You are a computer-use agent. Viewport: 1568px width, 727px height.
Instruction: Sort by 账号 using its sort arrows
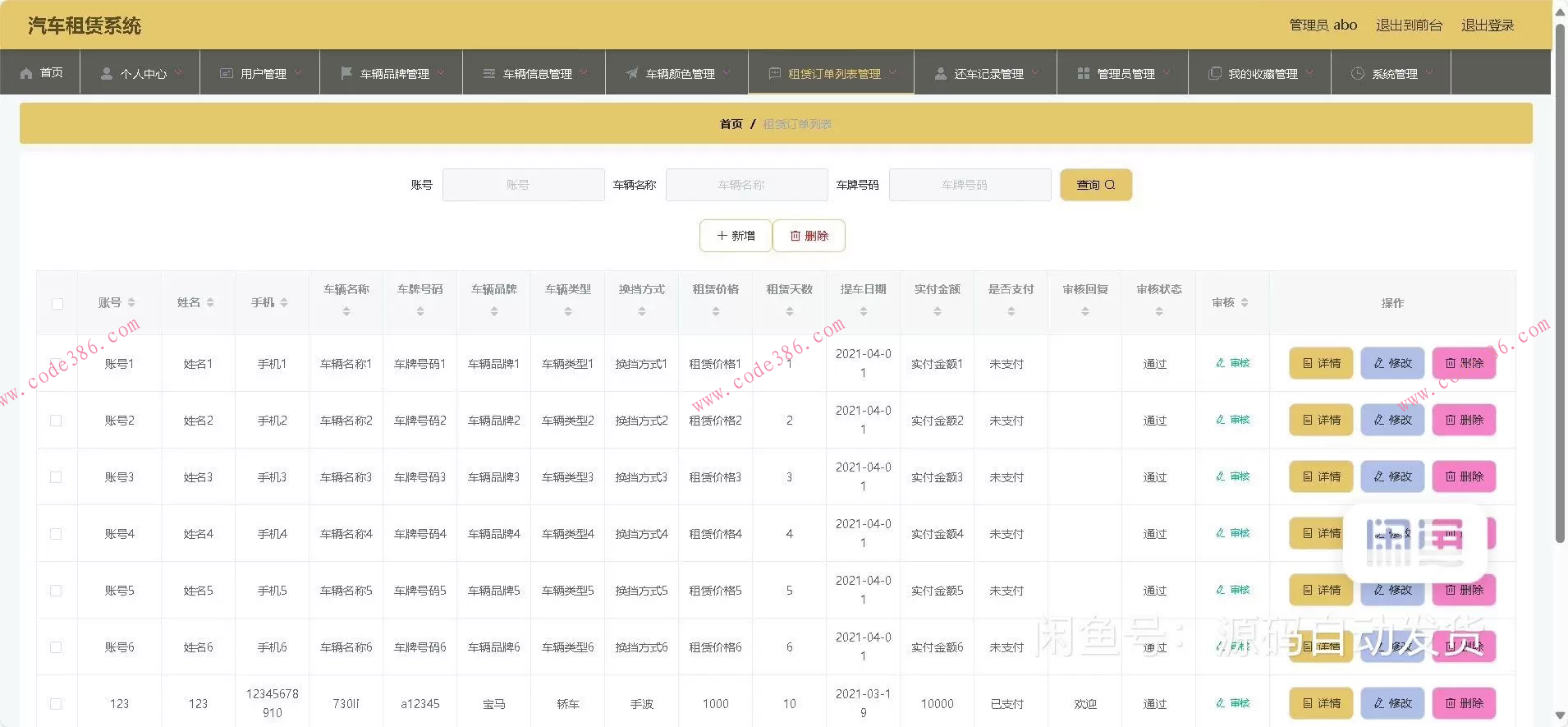131,302
